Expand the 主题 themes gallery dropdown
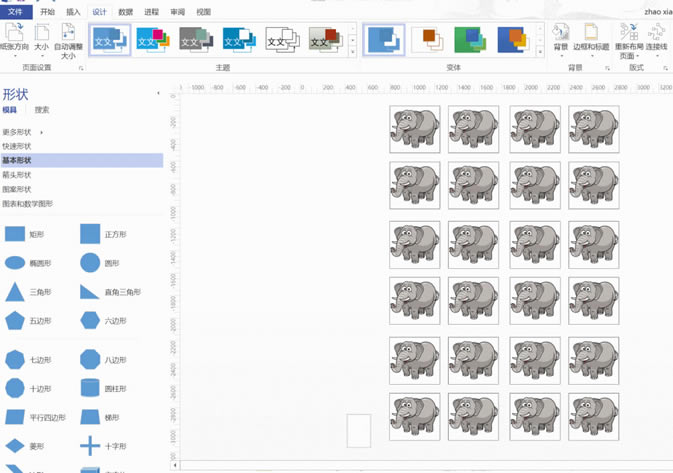The height and width of the screenshot is (473, 673). coord(352,52)
